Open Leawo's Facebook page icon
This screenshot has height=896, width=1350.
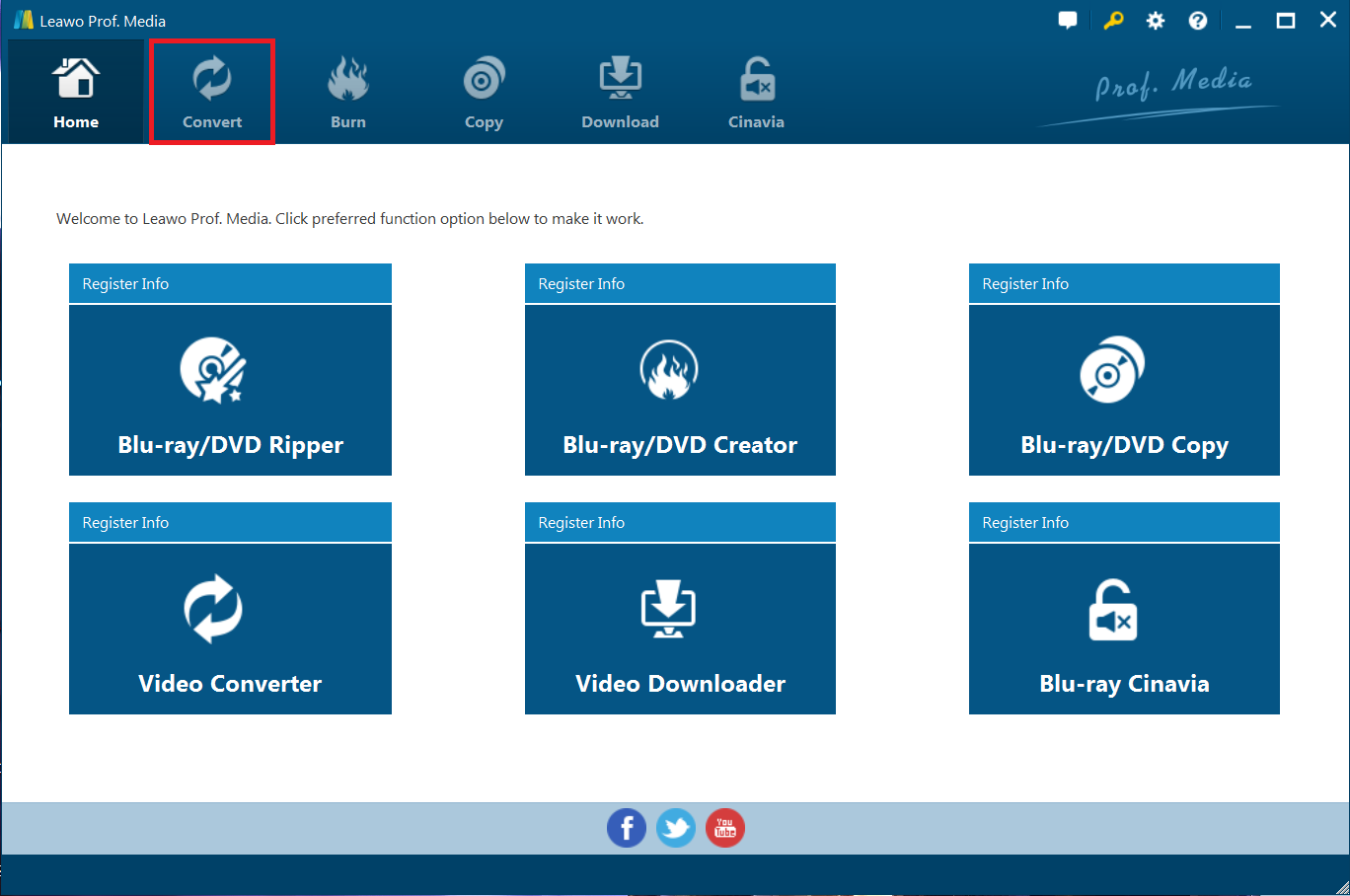[627, 828]
